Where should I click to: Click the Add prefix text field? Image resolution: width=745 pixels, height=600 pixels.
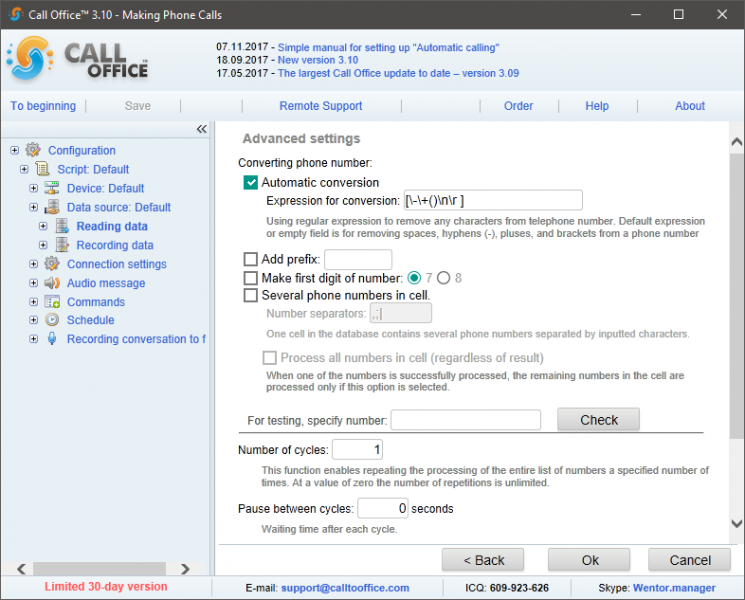click(358, 259)
